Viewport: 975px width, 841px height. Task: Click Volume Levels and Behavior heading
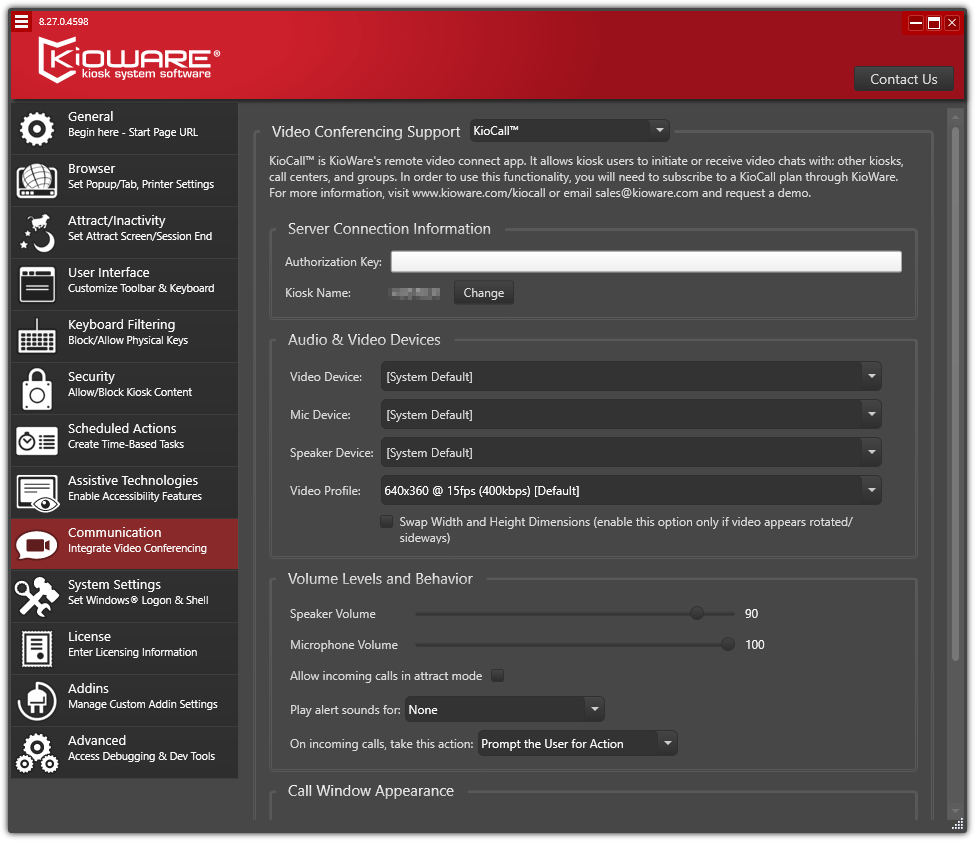[380, 579]
